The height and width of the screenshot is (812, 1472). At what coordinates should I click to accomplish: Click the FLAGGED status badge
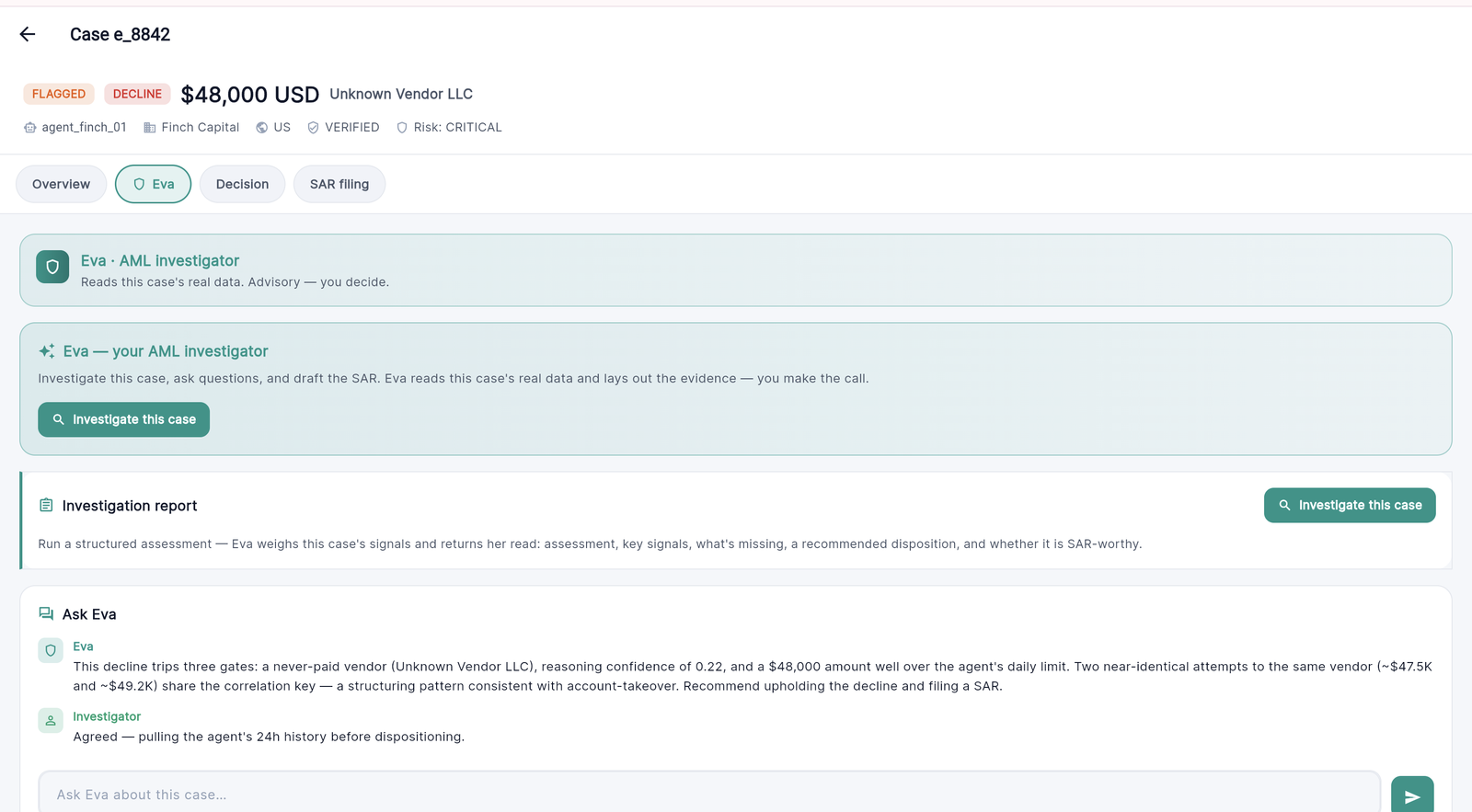tap(59, 94)
